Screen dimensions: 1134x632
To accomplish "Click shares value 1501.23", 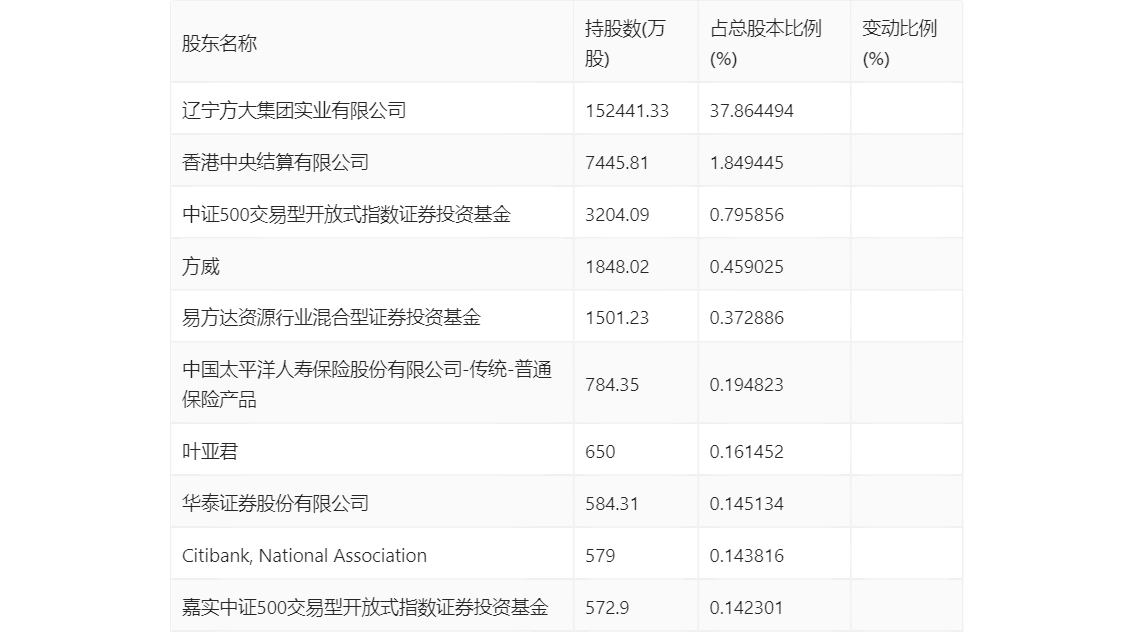I will click(617, 317).
